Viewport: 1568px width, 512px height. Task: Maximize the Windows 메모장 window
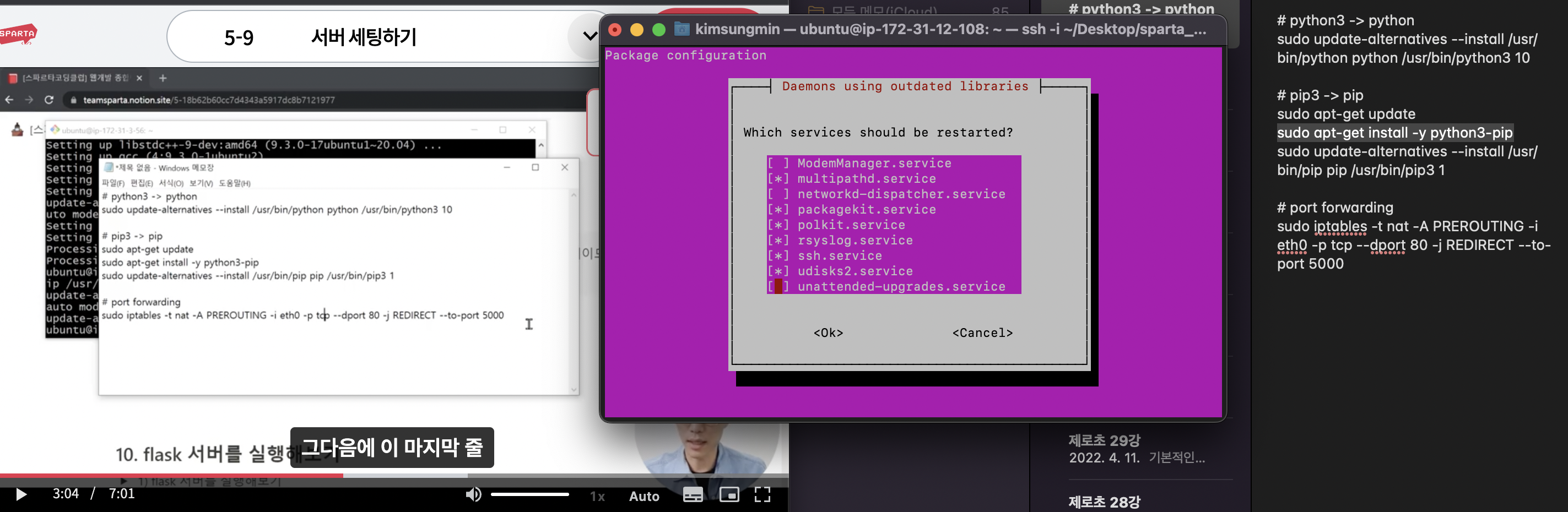tap(536, 167)
